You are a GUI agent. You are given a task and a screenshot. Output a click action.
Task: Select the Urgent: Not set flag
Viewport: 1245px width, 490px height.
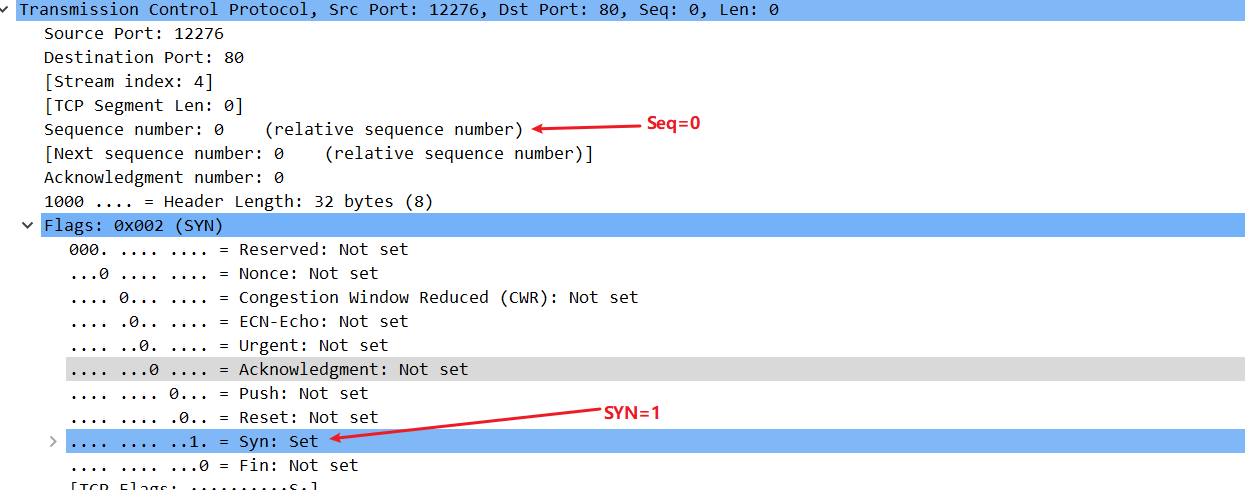(x=229, y=345)
